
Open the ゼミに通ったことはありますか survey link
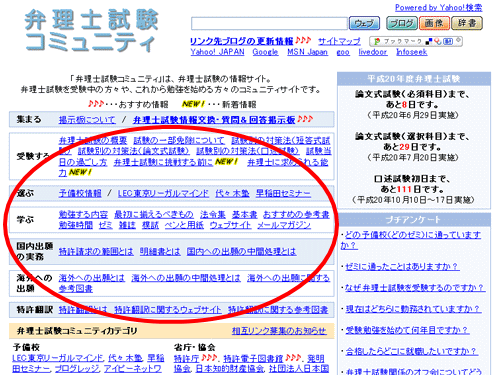coord(402,267)
